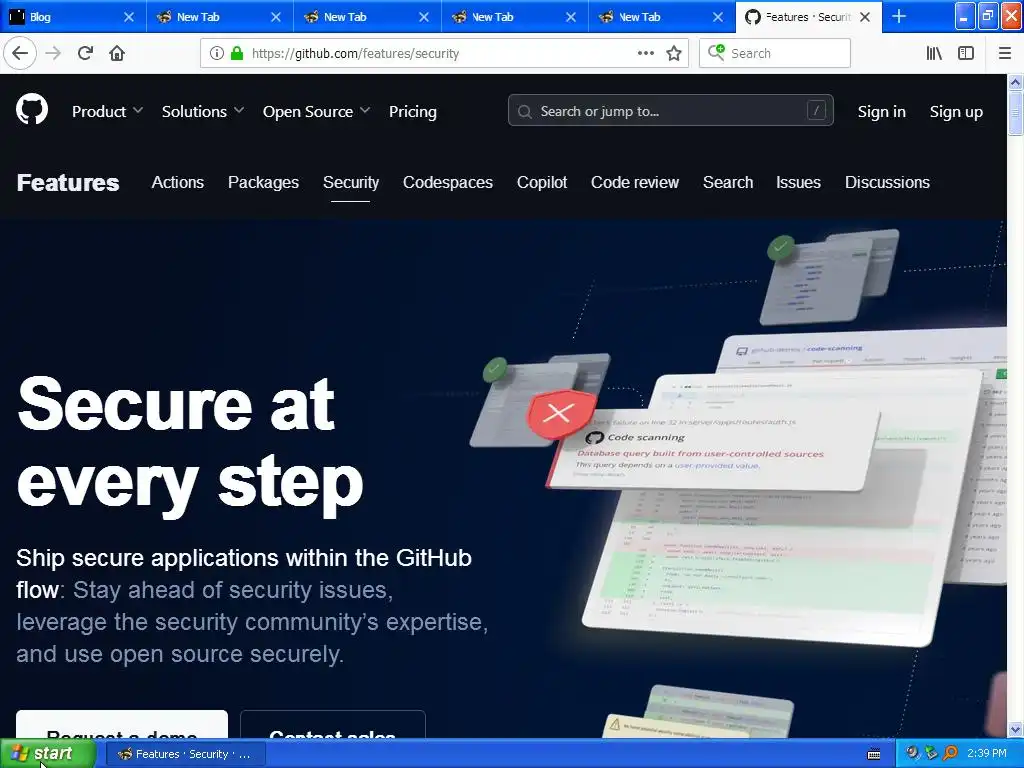The image size is (1024, 768).
Task: Open the Code review features page
Action: tap(635, 182)
